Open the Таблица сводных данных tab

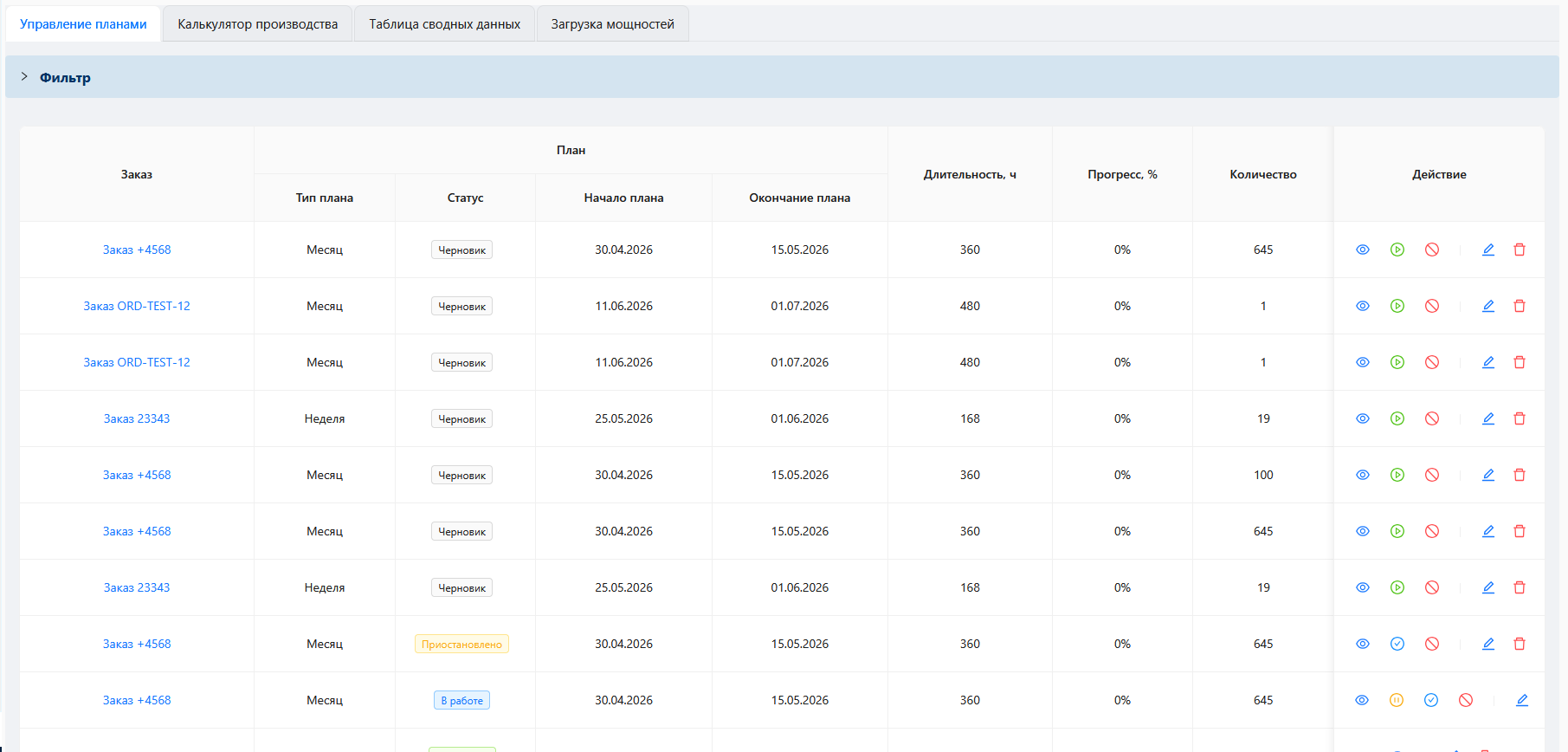[x=444, y=24]
